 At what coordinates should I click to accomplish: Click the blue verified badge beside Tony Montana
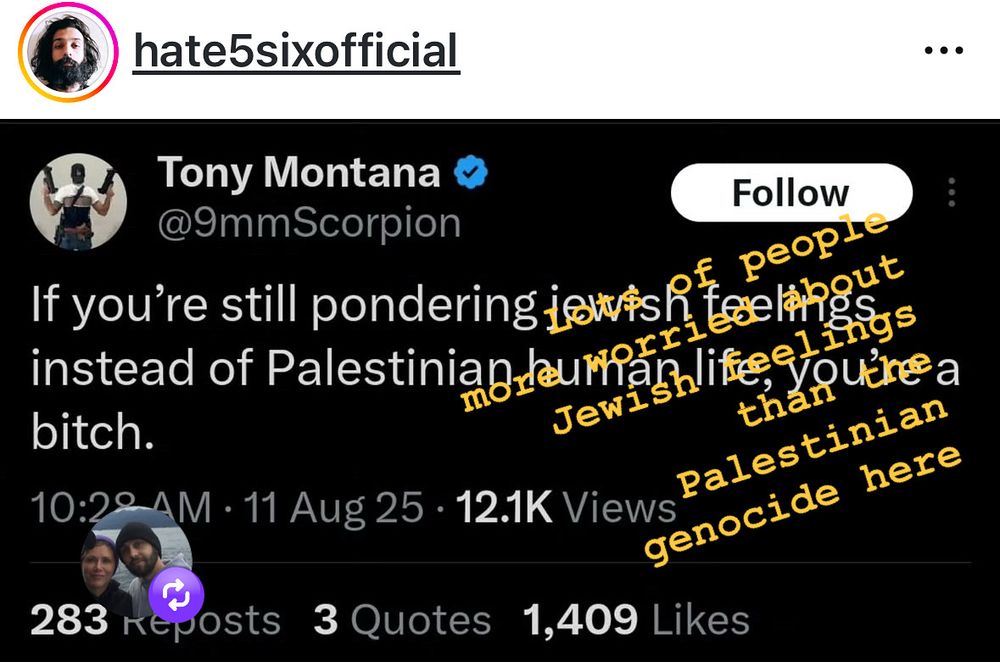[471, 171]
